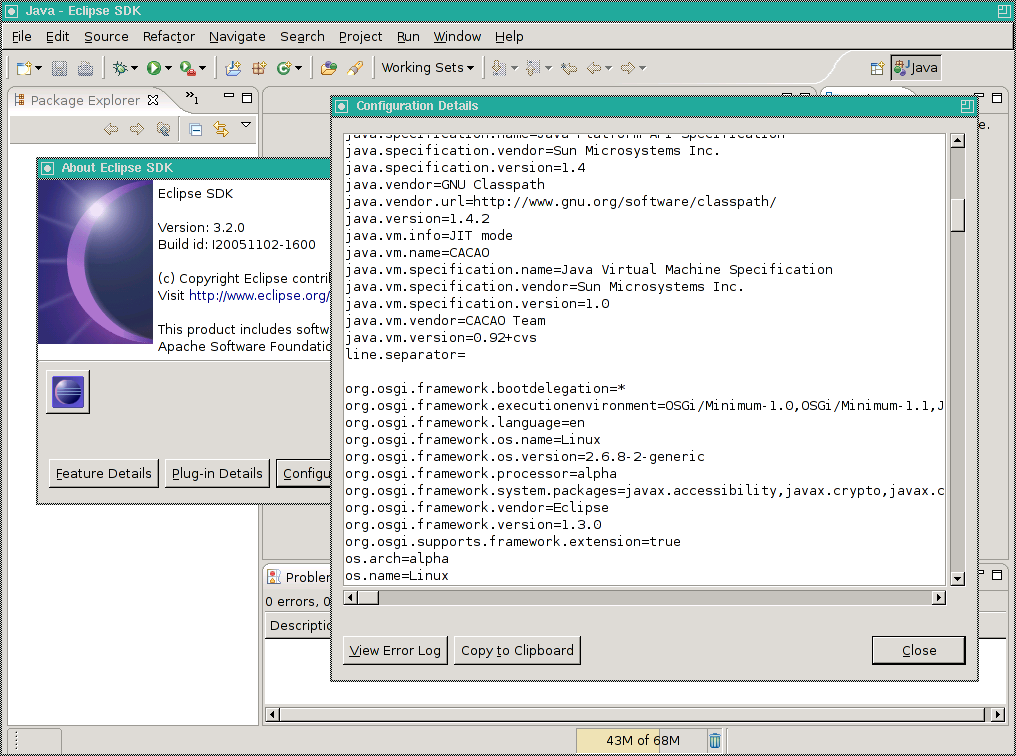Image resolution: width=1016 pixels, height=756 pixels.
Task: Click the New Java Class icon
Action: tap(284, 68)
